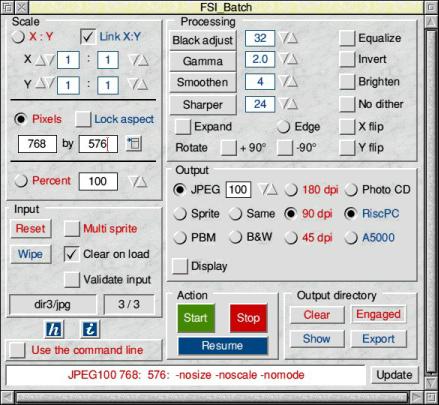Viewport: 439px width, 405px height.
Task: Click the Reset input button
Action: pyautogui.click(x=31, y=229)
